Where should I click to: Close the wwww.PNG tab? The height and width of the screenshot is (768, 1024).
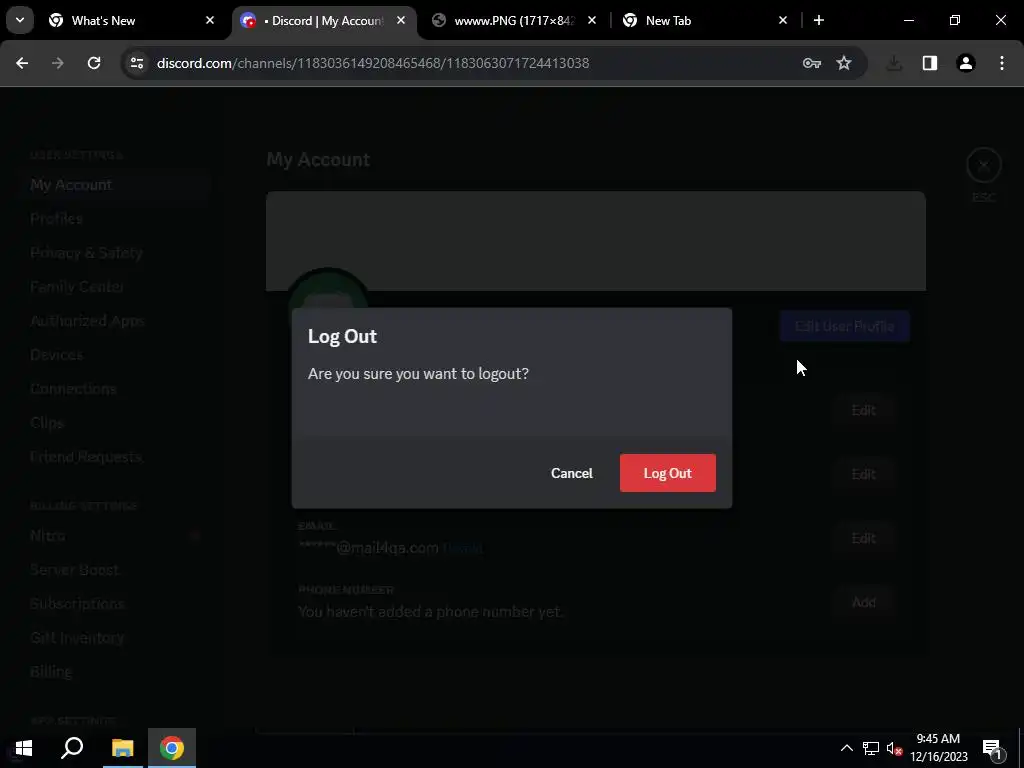point(592,20)
